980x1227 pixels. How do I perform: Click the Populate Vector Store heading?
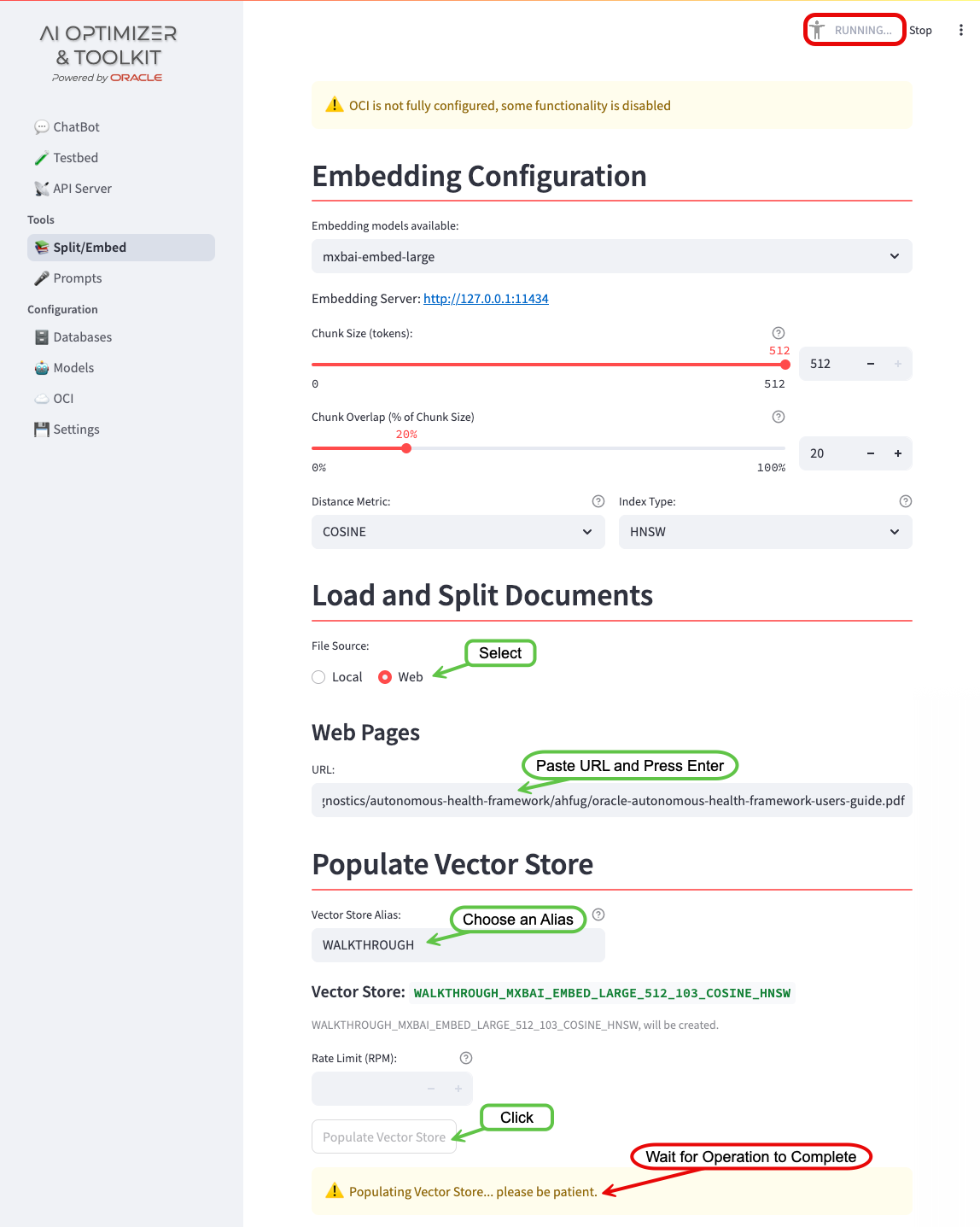[452, 864]
